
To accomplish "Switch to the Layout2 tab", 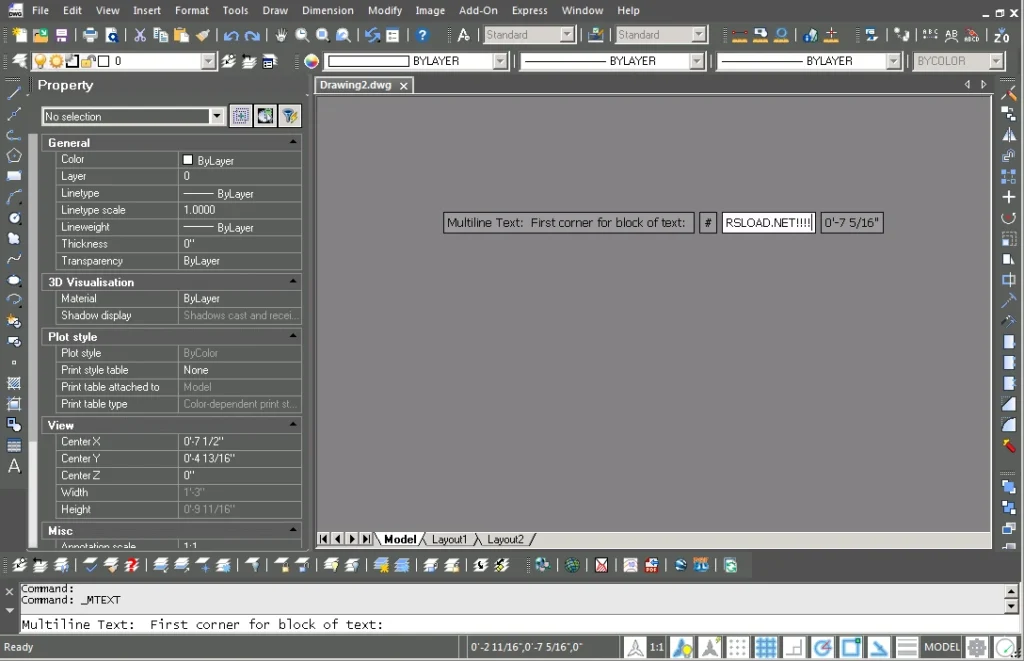I will tap(505, 540).
